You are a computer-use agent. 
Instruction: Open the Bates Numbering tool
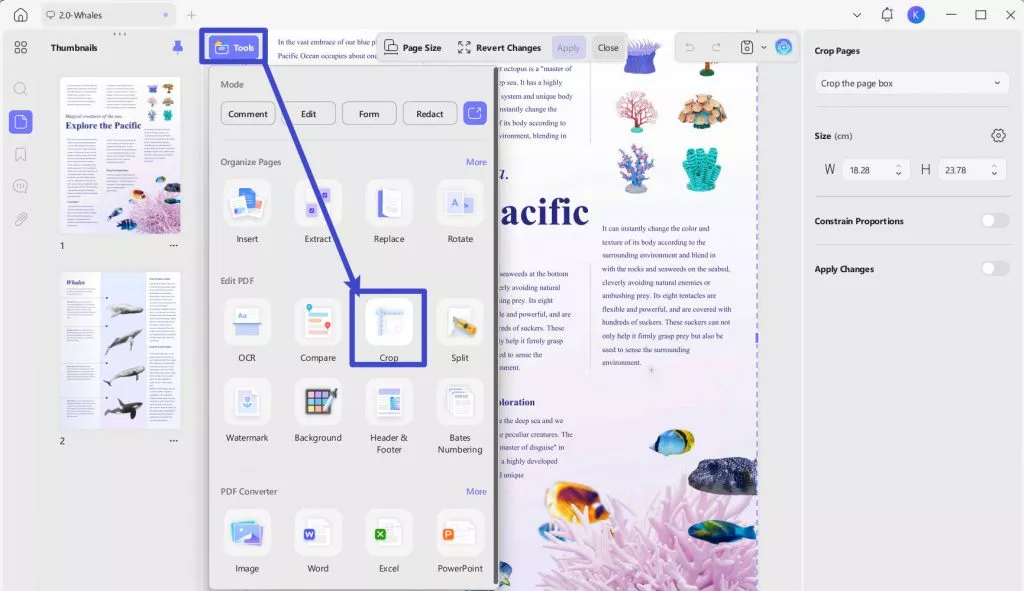point(460,418)
